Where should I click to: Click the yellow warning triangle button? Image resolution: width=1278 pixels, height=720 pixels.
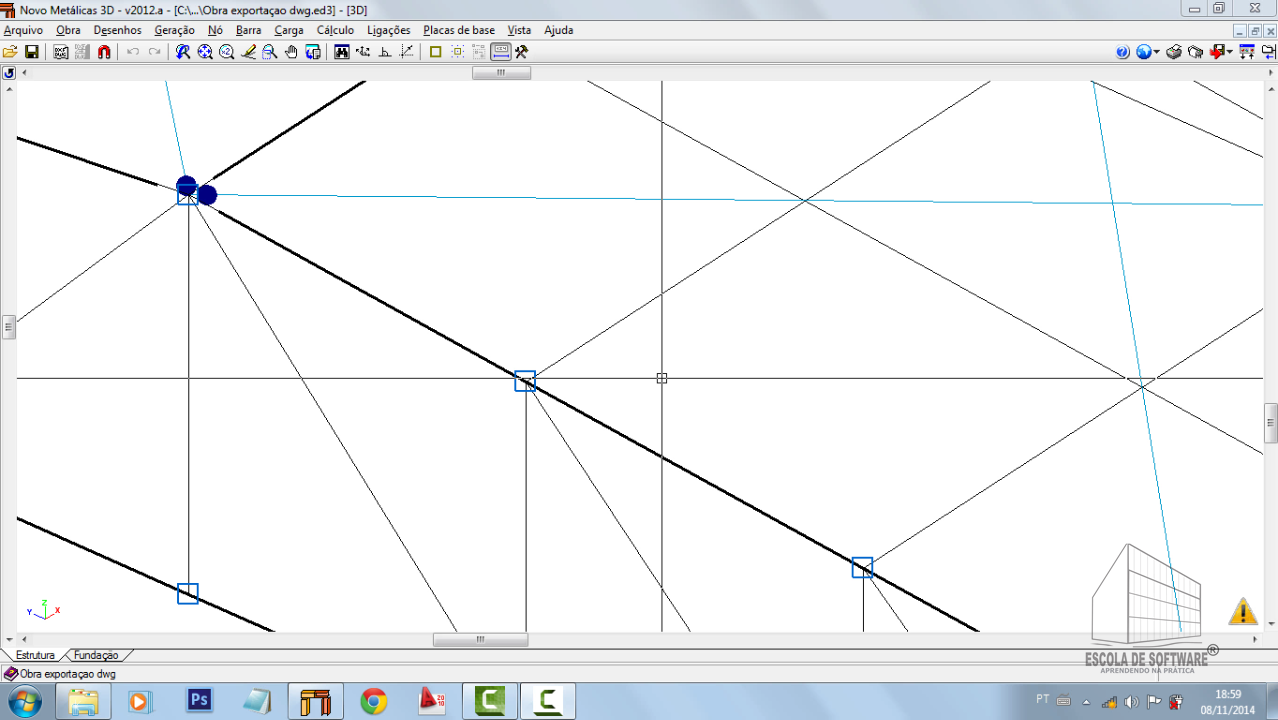click(x=1242, y=611)
